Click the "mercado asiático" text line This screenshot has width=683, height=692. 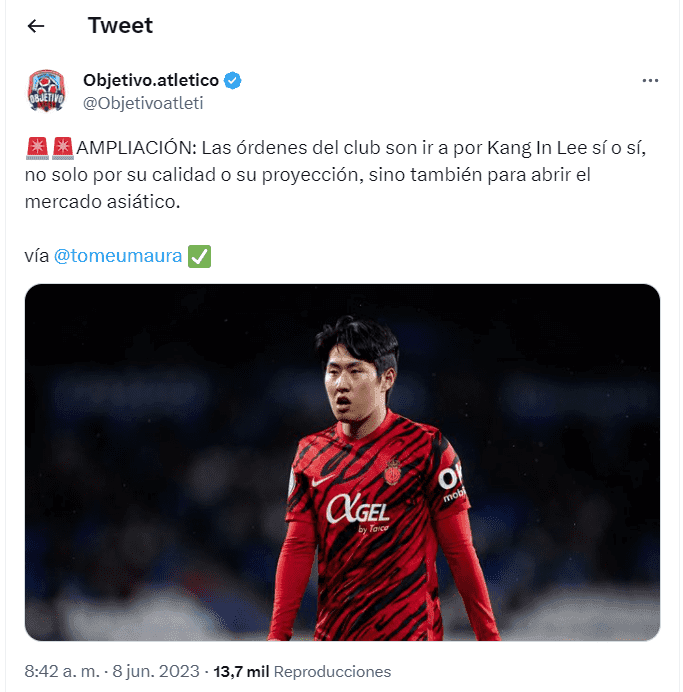pos(102,202)
